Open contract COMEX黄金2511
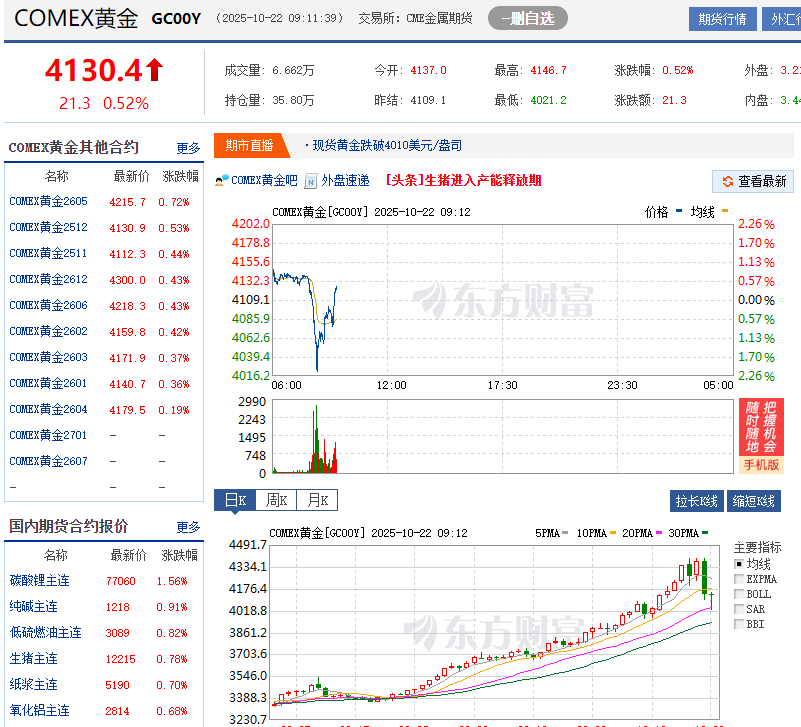Image resolution: width=801 pixels, height=727 pixels. (x=49, y=253)
